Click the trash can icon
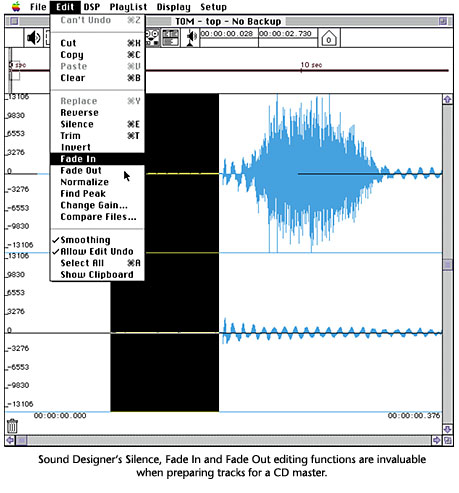The width and height of the screenshot is (459, 493). (12, 426)
